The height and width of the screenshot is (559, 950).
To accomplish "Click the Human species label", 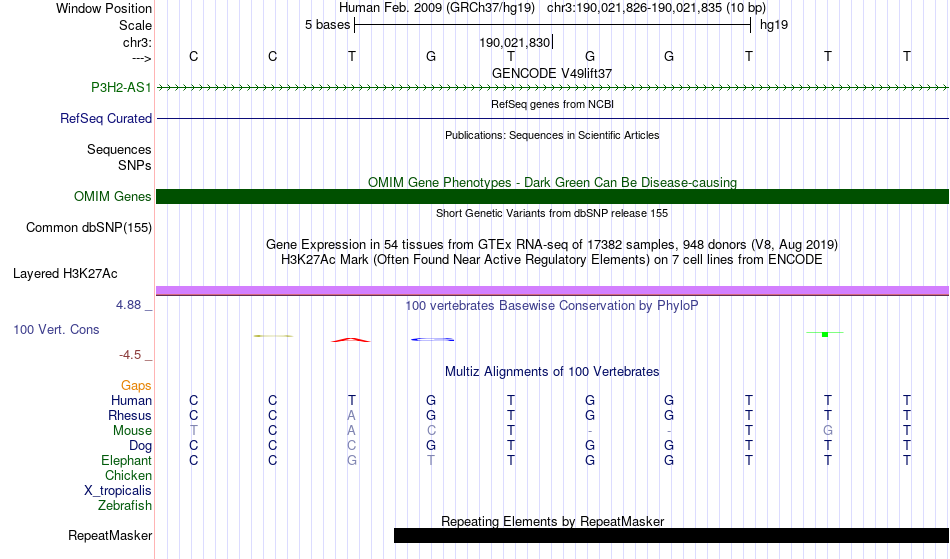I will 131,401.
